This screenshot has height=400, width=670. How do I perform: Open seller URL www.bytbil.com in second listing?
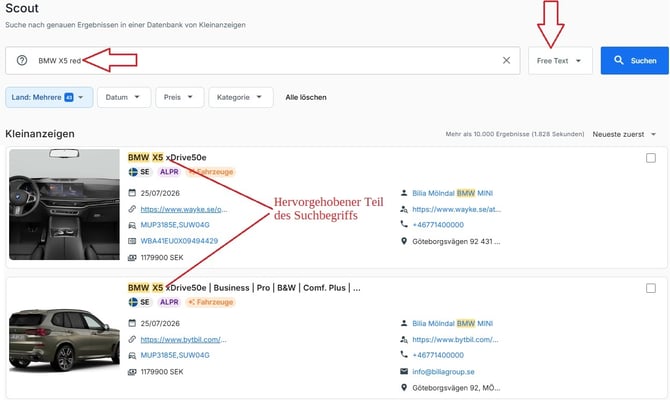pyautogui.click(x=455, y=340)
